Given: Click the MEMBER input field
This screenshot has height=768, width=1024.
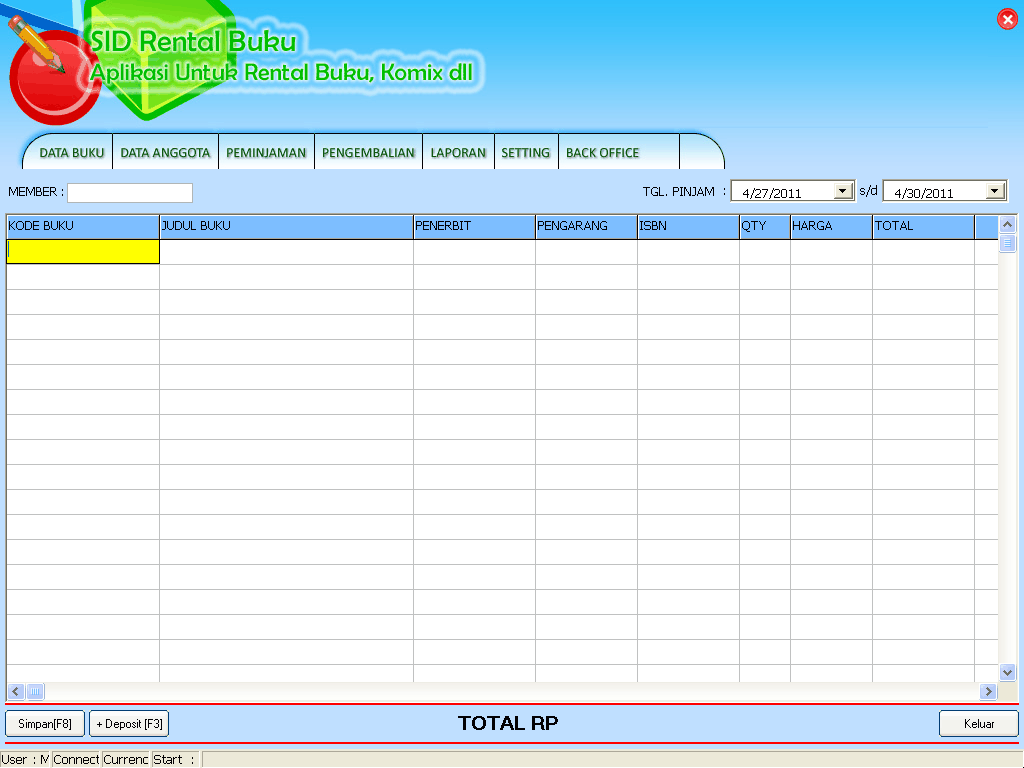Looking at the screenshot, I should [x=130, y=193].
